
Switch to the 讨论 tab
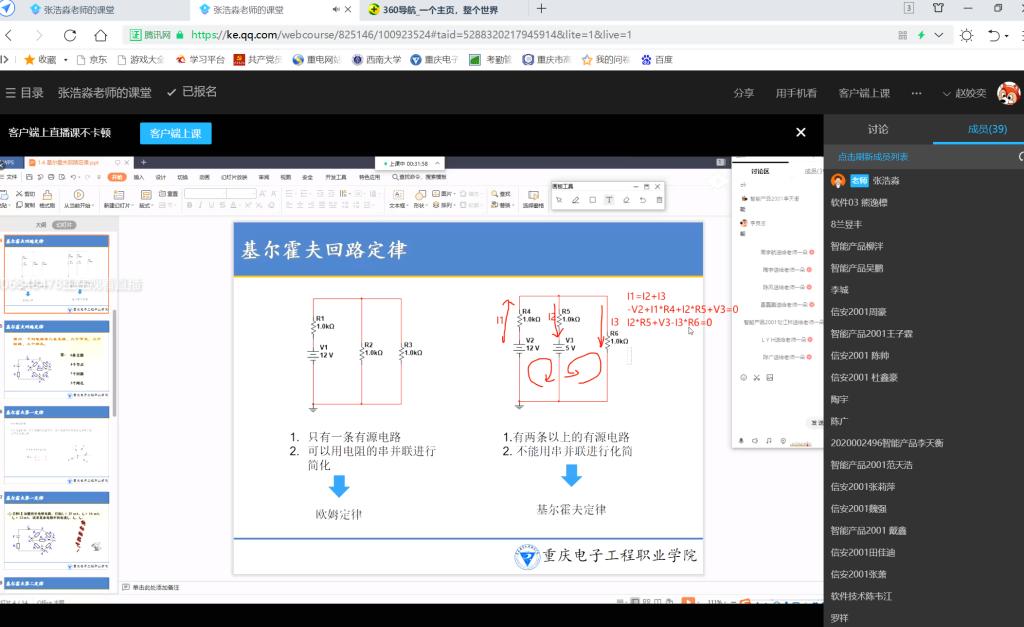tap(877, 129)
